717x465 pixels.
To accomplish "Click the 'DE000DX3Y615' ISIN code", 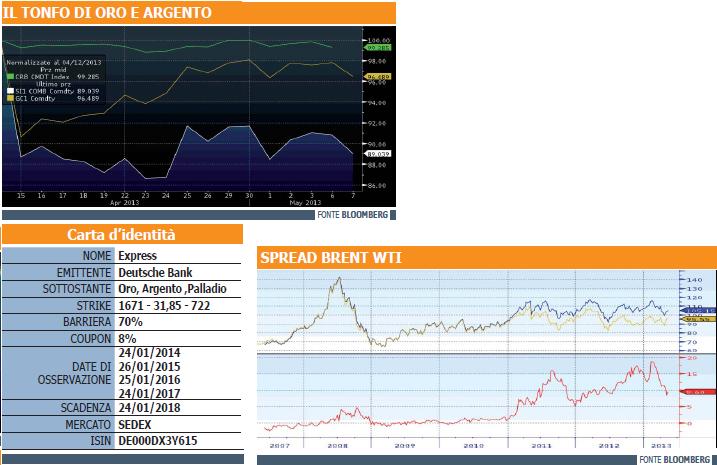I will [158, 441].
